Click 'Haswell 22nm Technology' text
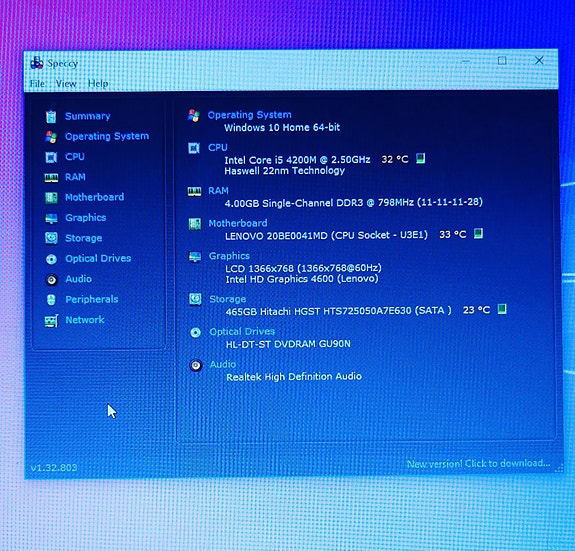This screenshot has width=575, height=551. click(x=285, y=171)
